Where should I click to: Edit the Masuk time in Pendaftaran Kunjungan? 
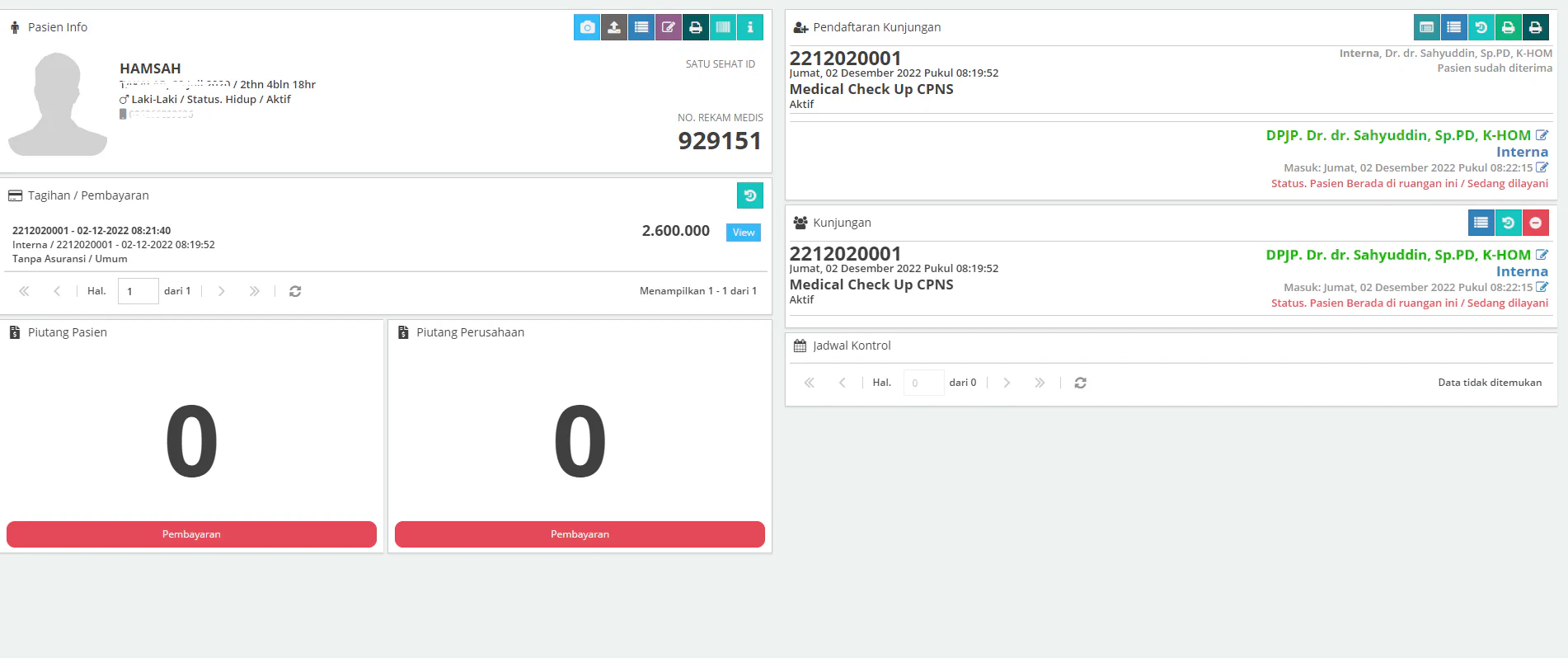1542,167
